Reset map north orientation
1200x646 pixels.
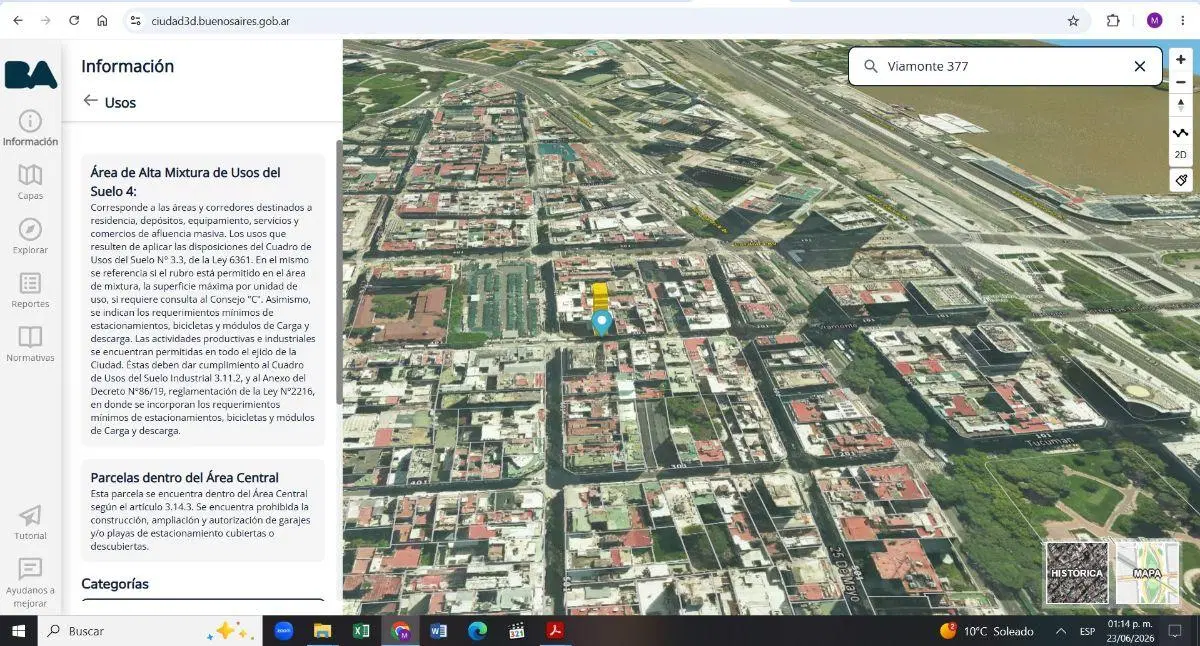(1181, 105)
